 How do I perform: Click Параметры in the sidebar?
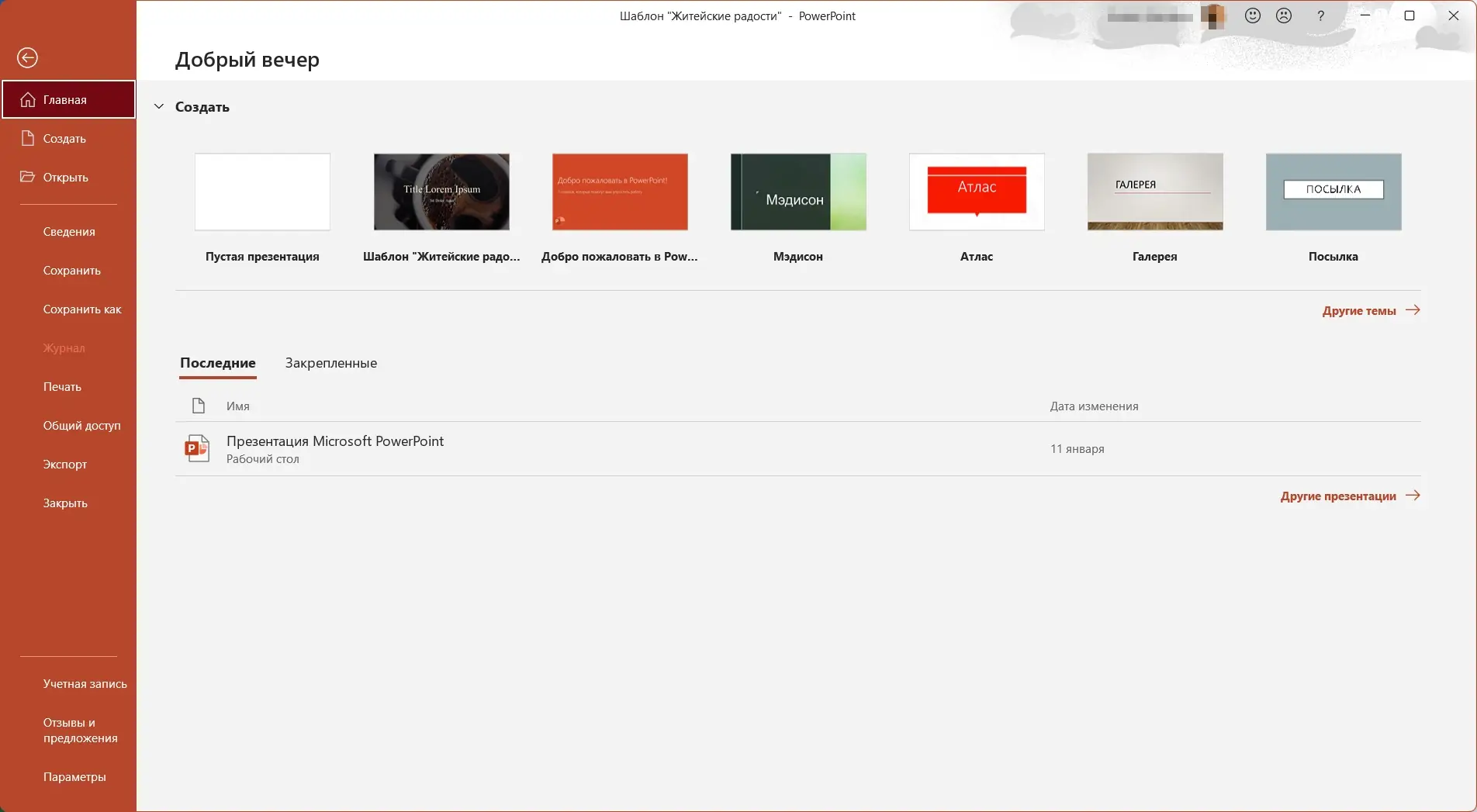pyautogui.click(x=74, y=776)
